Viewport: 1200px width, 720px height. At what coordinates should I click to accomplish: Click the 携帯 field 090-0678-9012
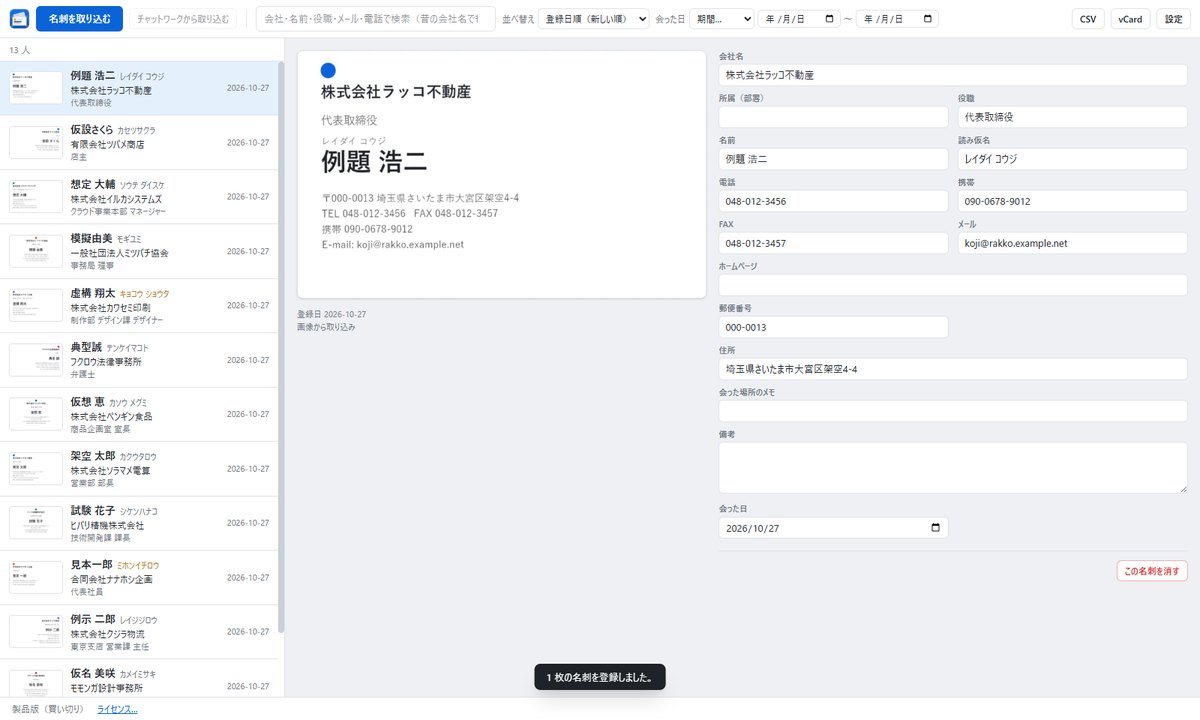1073,201
